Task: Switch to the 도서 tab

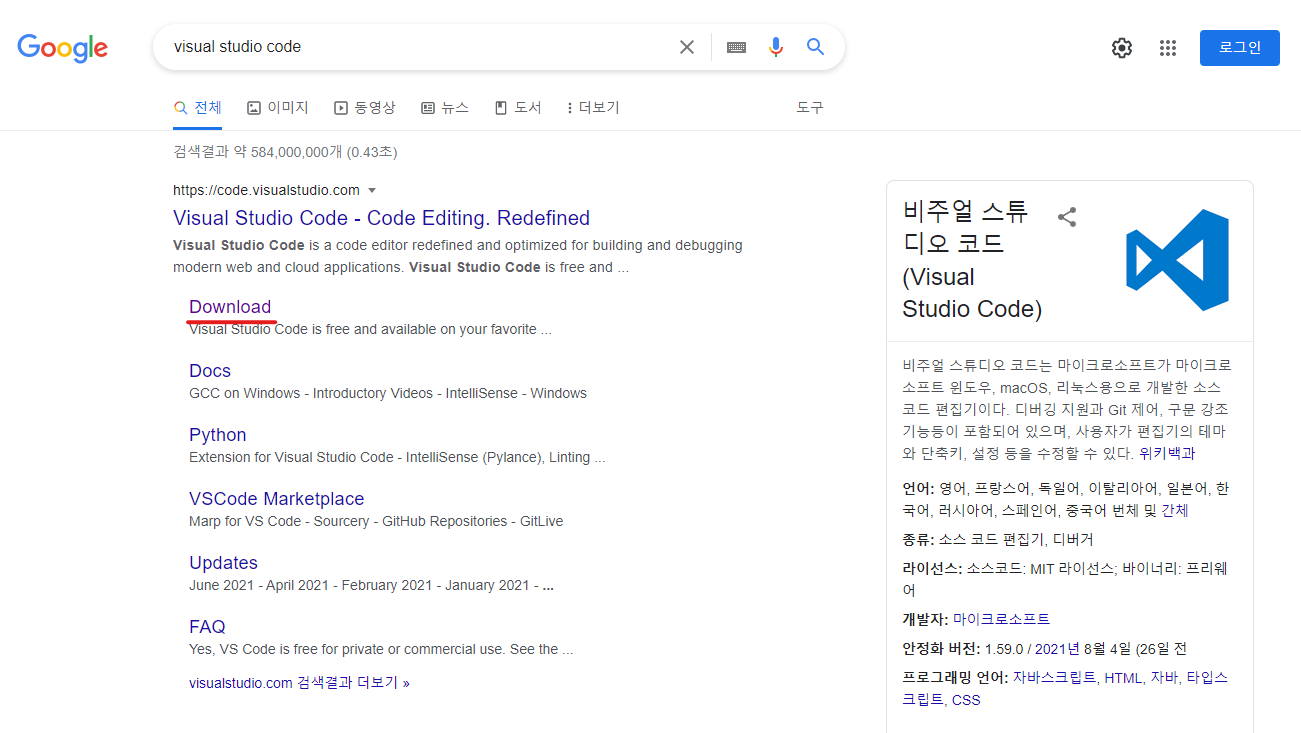Action: click(x=518, y=108)
